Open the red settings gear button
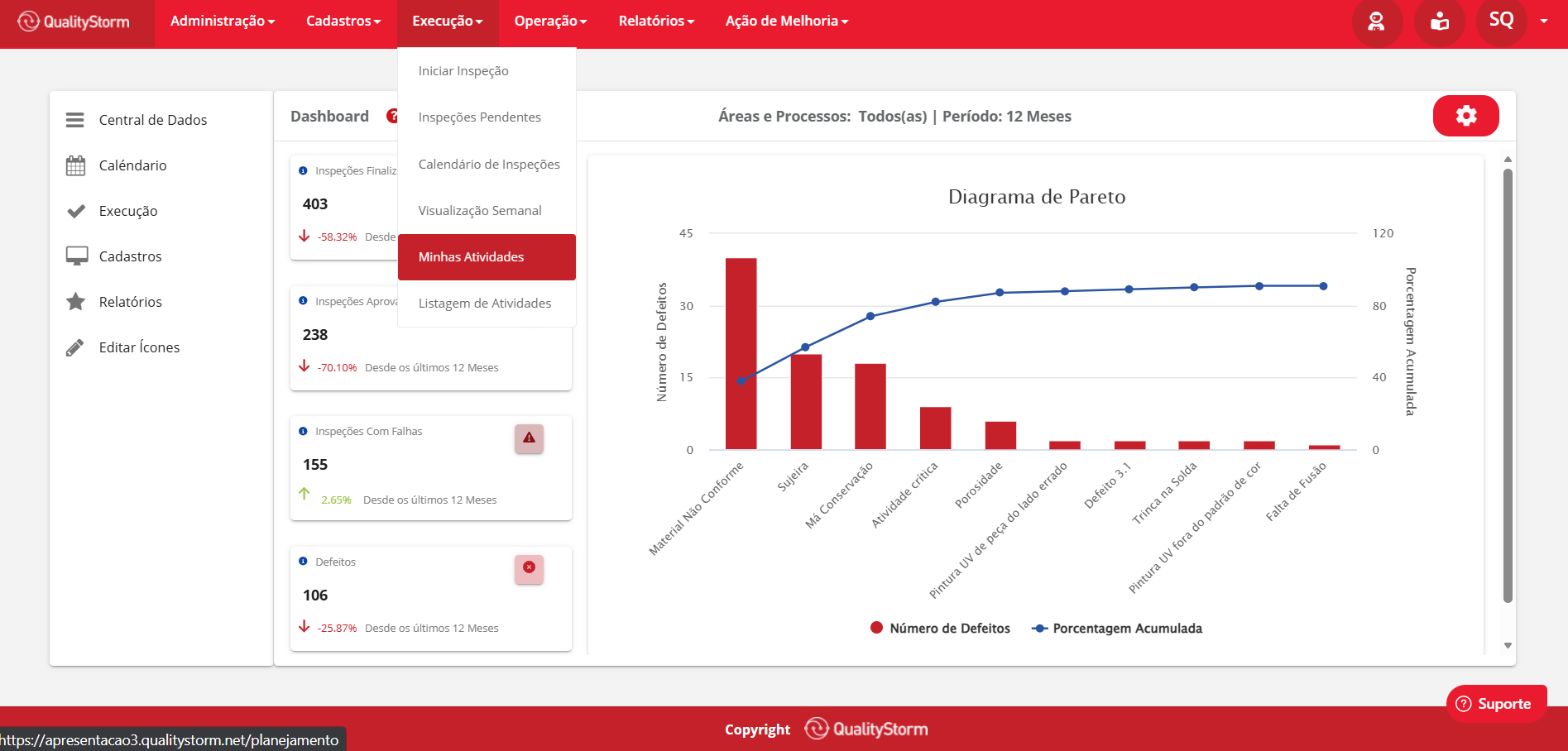This screenshot has height=751, width=1568. (1466, 116)
